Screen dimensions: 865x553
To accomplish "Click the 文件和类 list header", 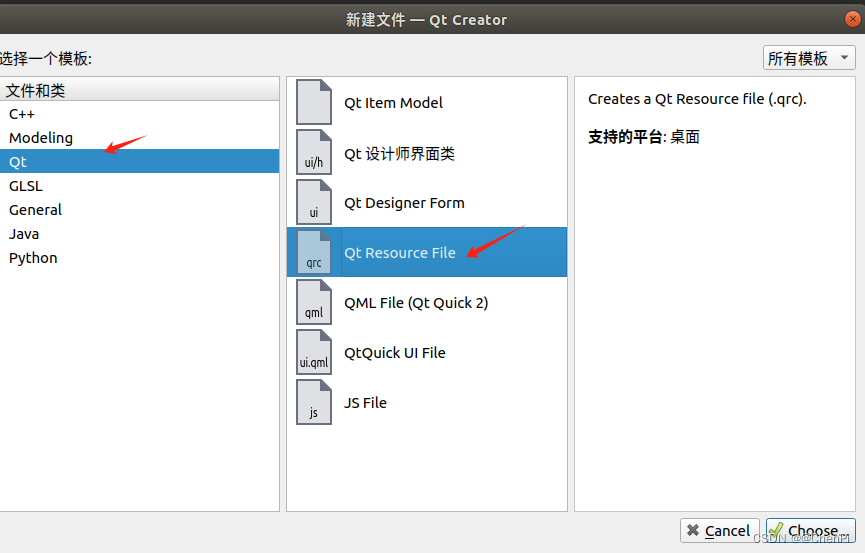I will (140, 90).
